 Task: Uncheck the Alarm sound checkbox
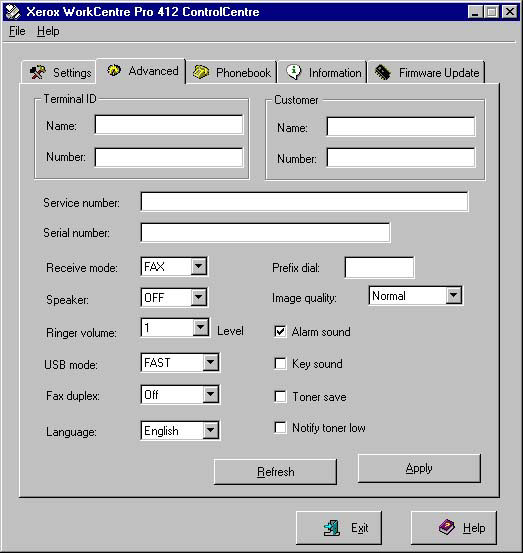click(280, 332)
